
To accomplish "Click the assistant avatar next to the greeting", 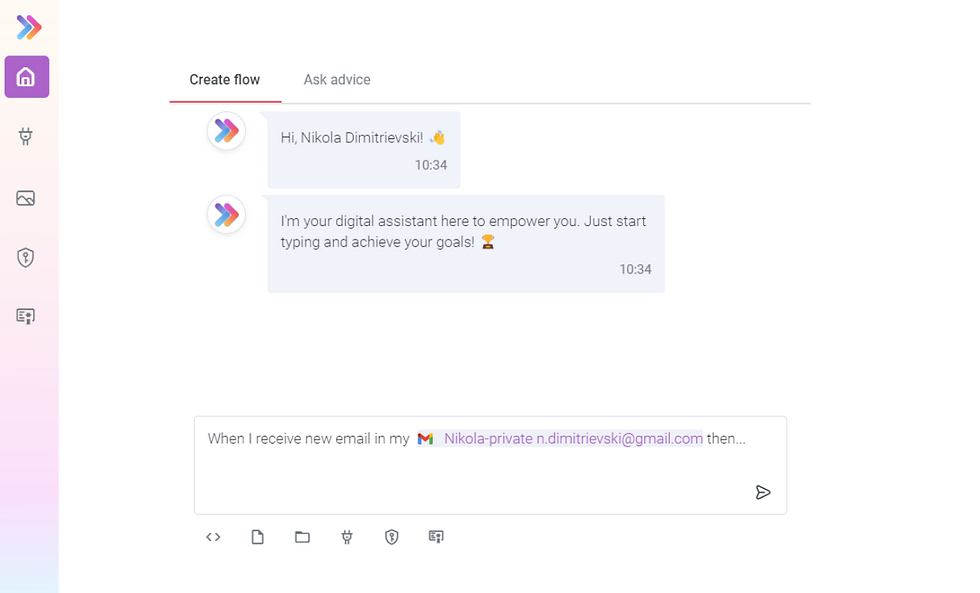I will (225, 131).
